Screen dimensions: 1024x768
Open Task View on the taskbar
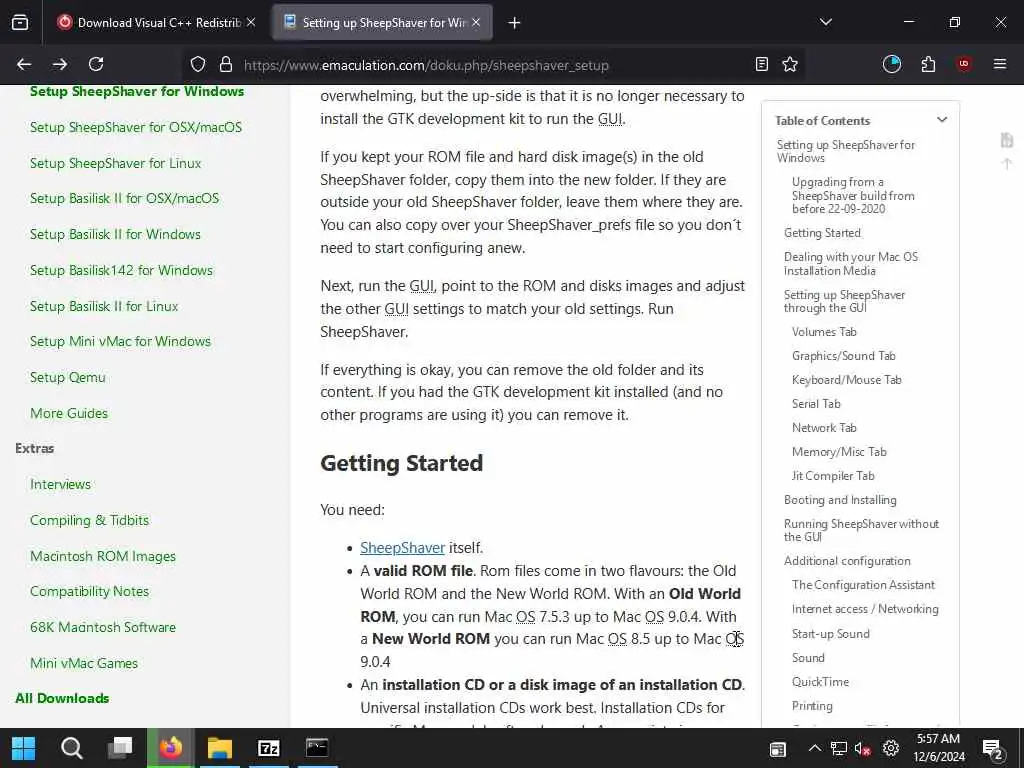pyautogui.click(x=120, y=748)
